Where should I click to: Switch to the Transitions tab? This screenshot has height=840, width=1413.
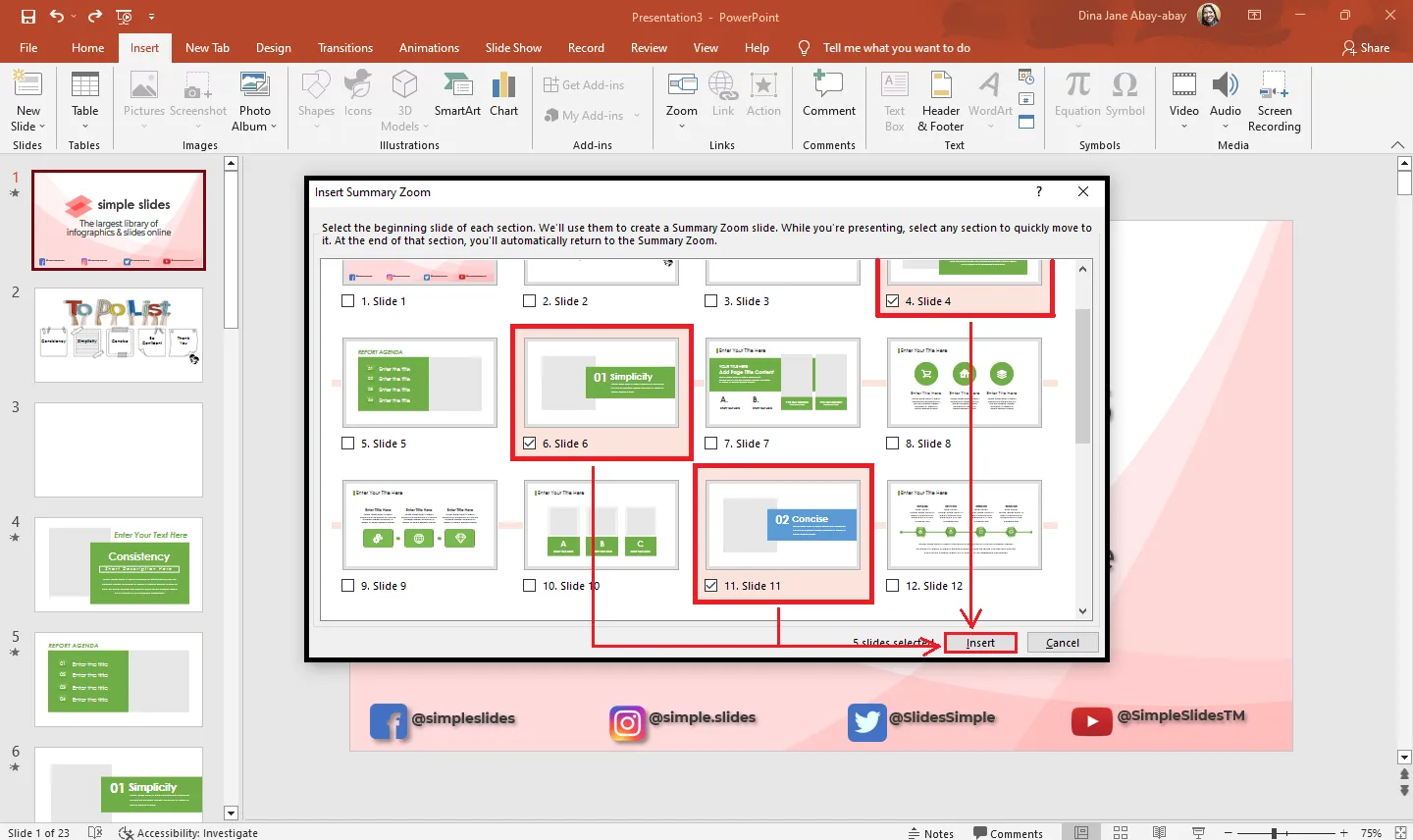[344, 48]
